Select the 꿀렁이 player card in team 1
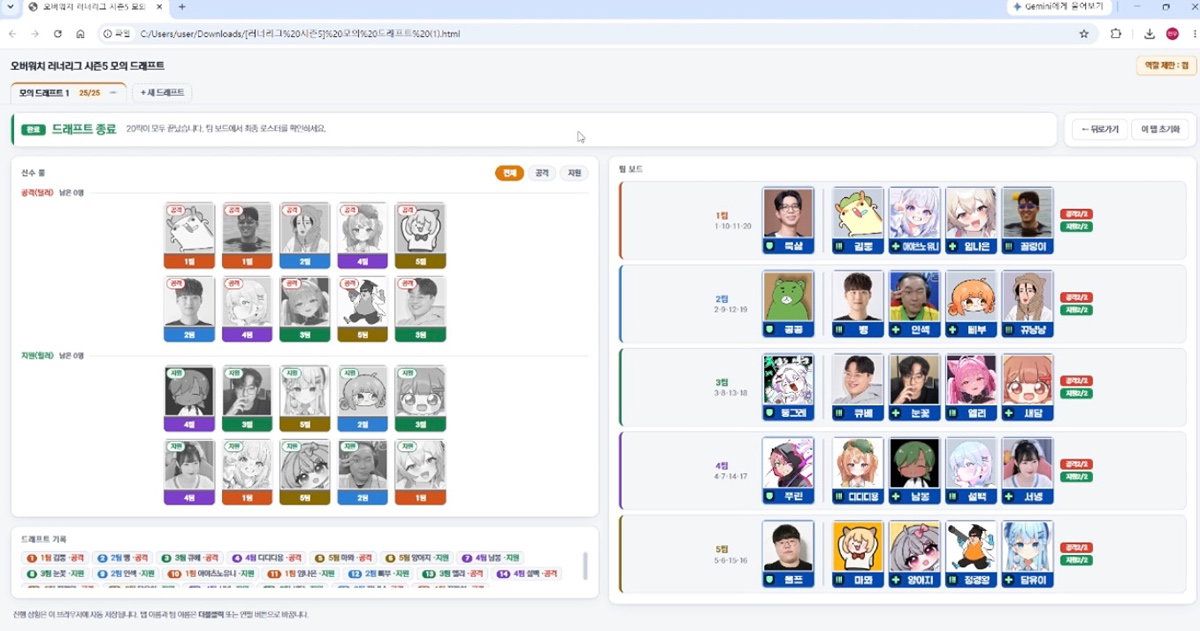Viewport: 1200px width, 631px height. click(1026, 220)
